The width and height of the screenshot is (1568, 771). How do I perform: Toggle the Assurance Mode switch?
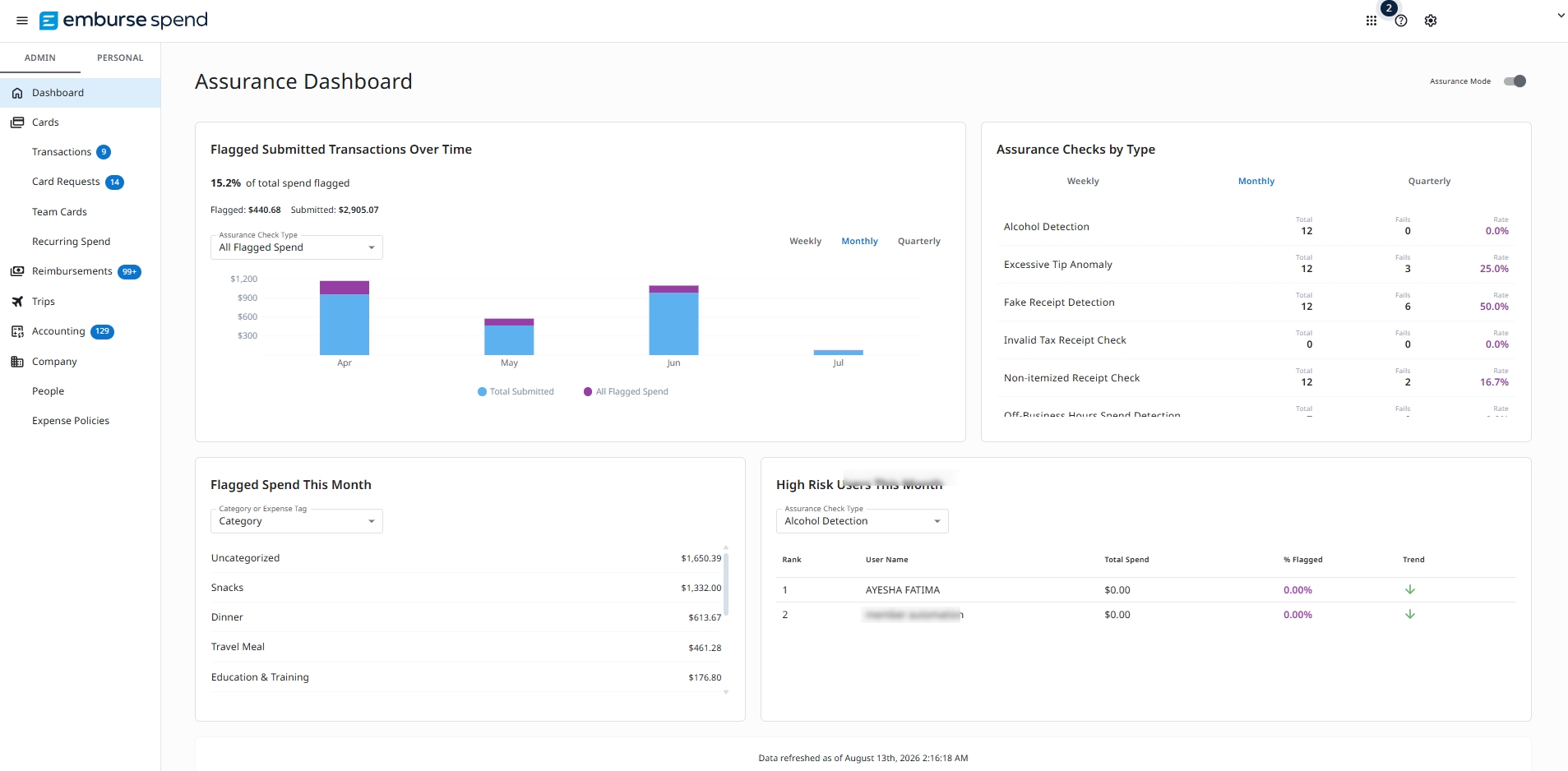pos(1515,81)
